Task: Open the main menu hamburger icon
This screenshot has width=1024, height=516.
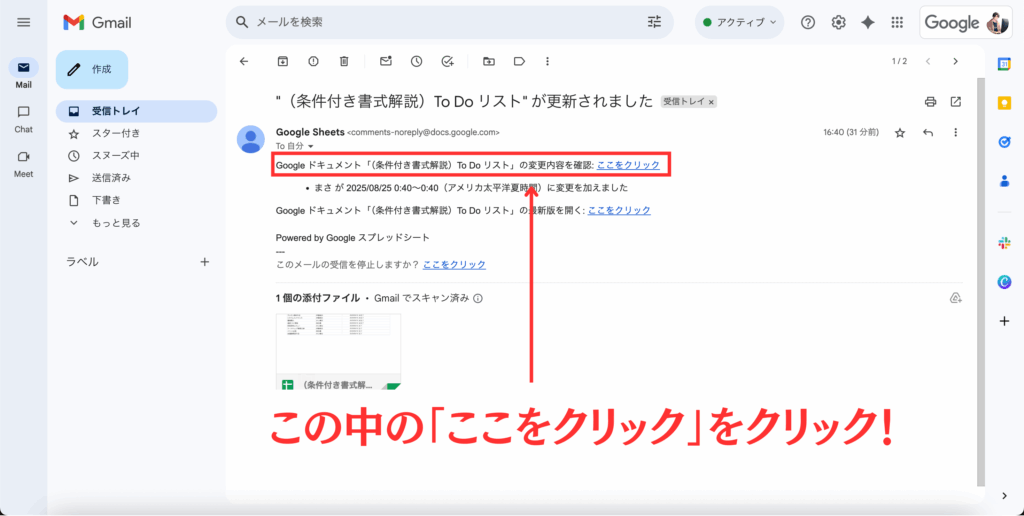Action: 24,22
